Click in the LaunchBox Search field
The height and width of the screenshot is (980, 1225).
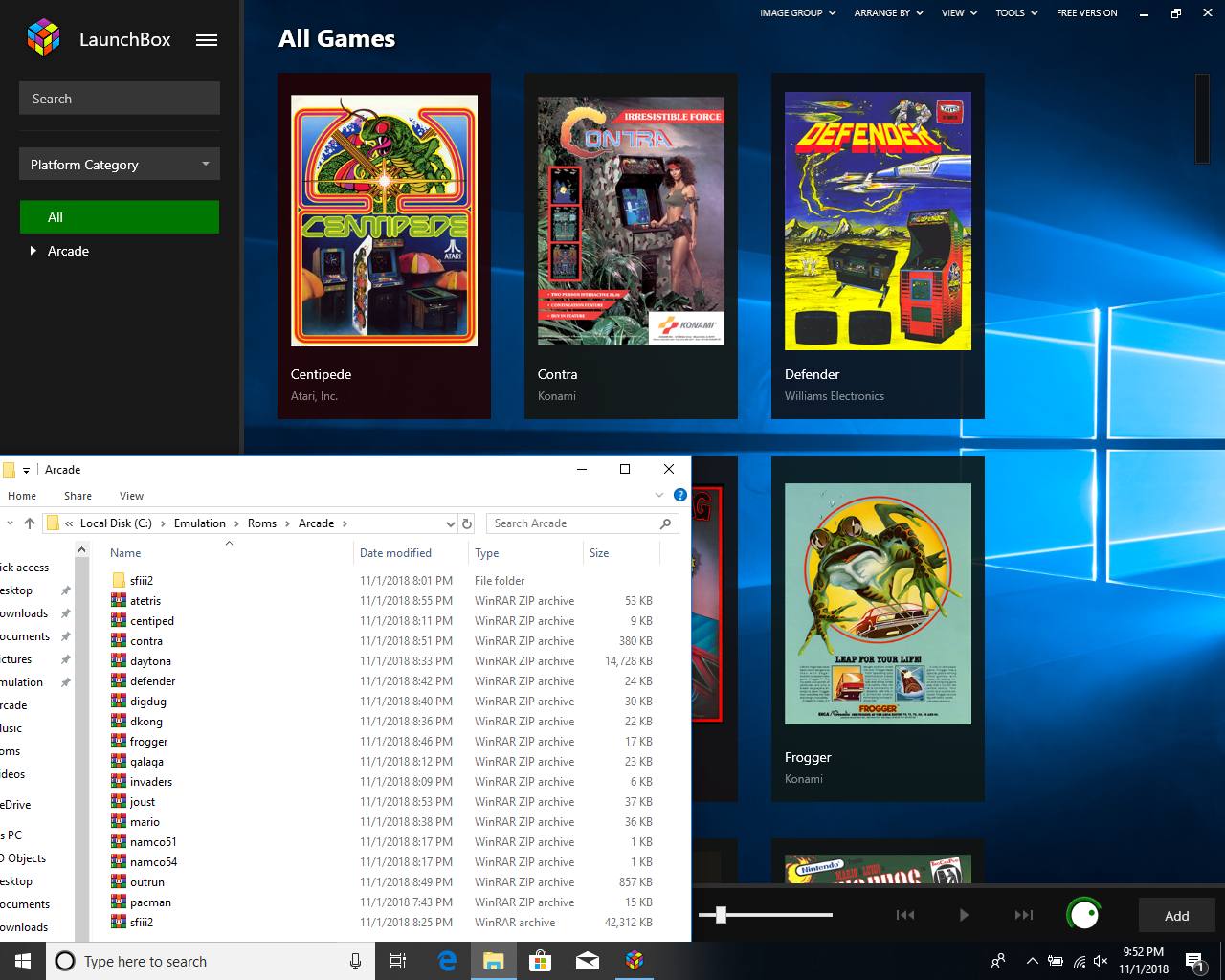[120, 99]
